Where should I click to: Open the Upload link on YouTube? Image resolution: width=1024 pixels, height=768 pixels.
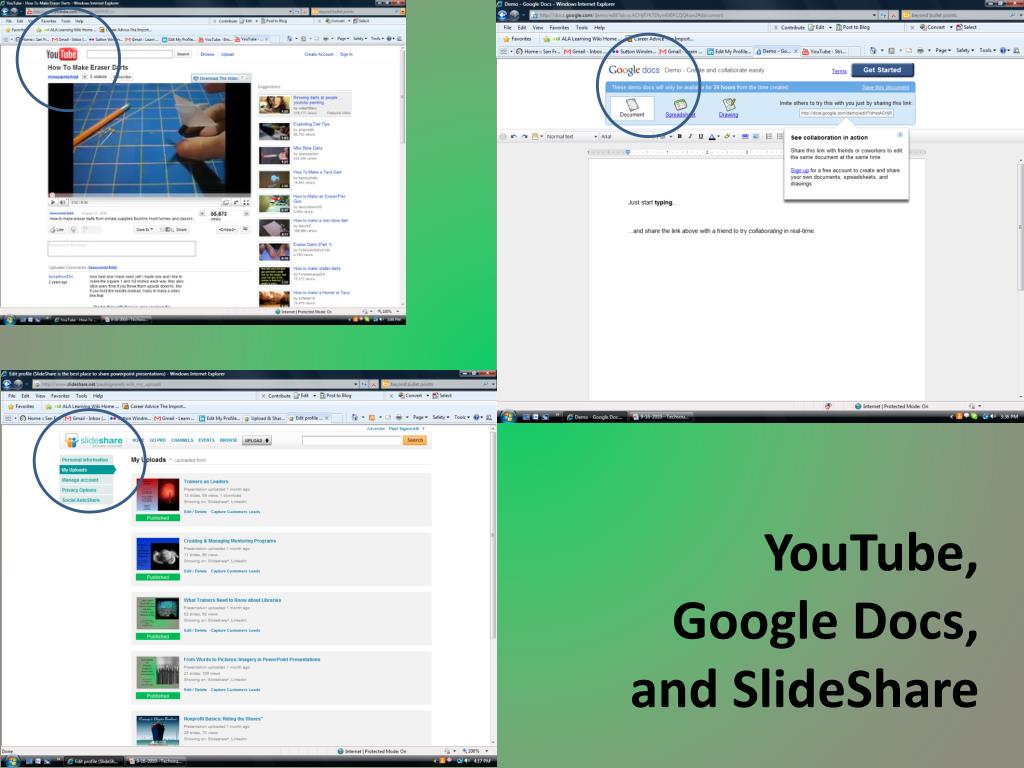click(x=227, y=54)
